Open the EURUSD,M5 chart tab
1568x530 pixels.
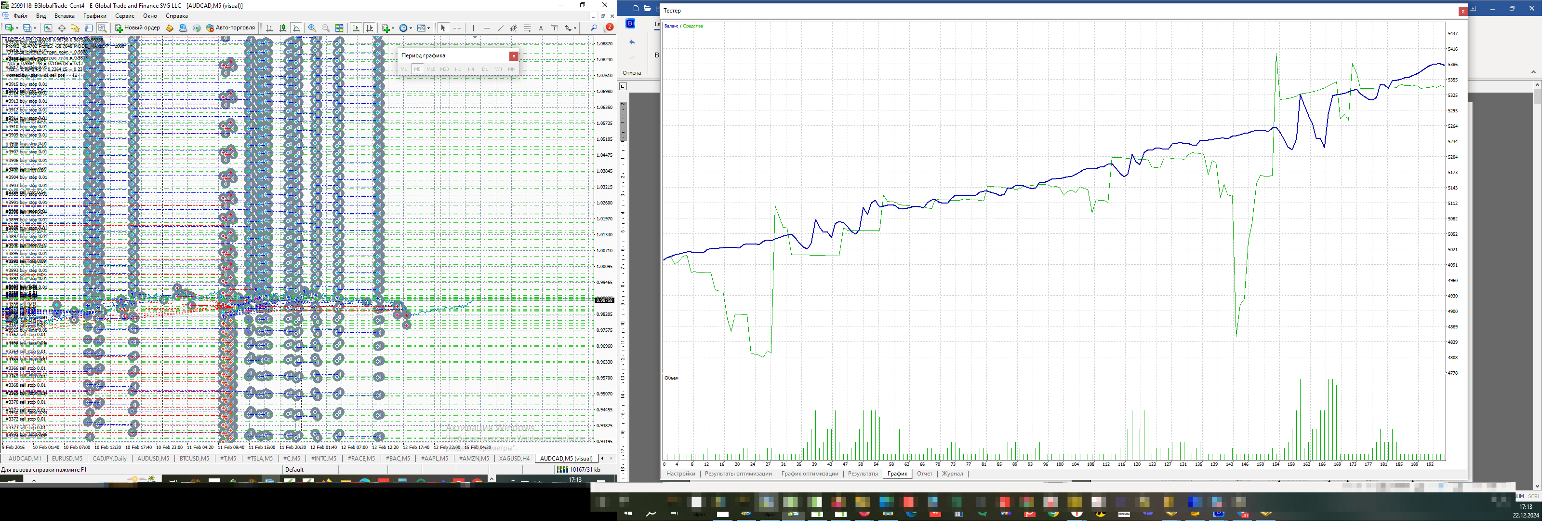pyautogui.click(x=67, y=459)
